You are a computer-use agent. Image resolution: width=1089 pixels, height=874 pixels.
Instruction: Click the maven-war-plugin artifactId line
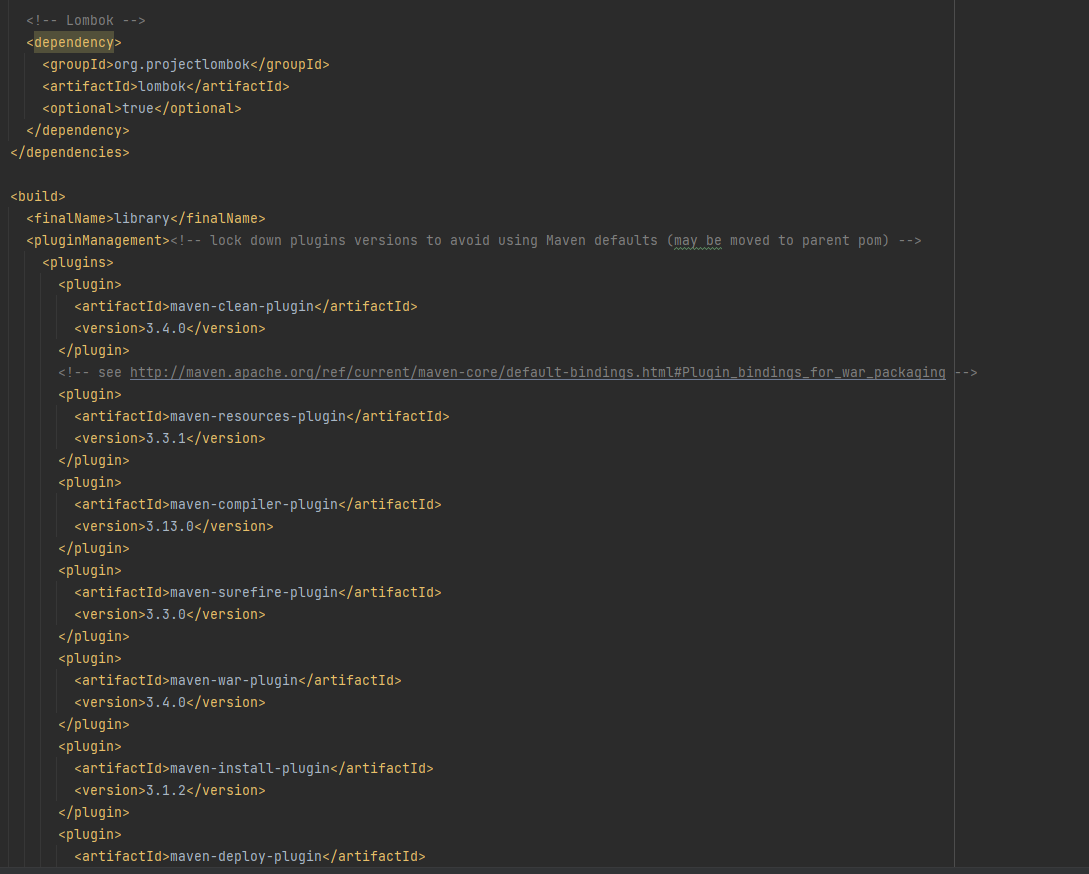coord(238,681)
